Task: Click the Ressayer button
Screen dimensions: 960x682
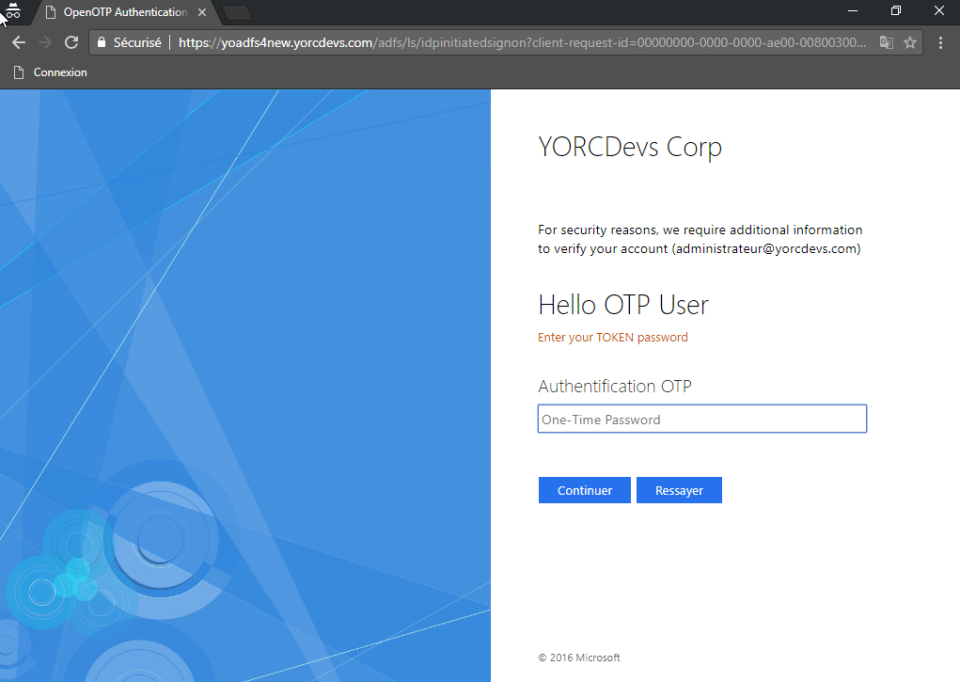Action: 679,490
